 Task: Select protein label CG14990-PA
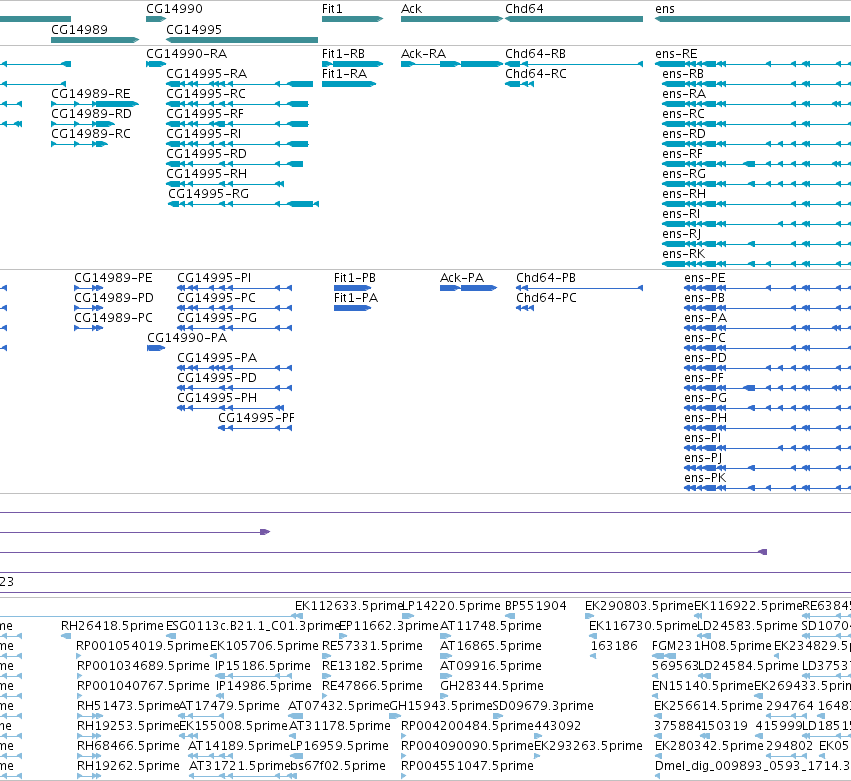tap(187, 338)
